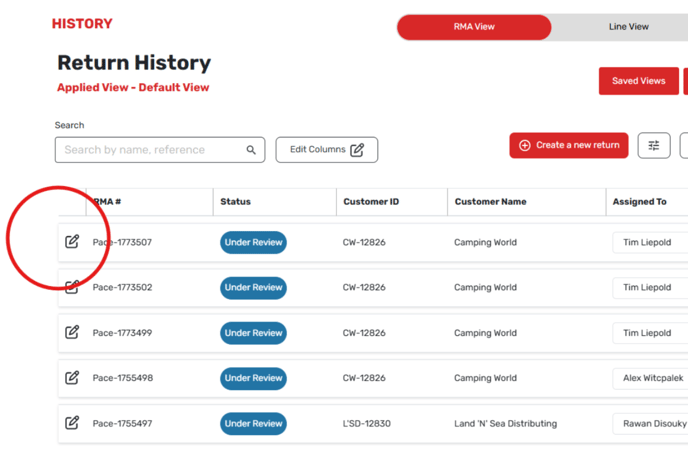This screenshot has width=688, height=458.
Task: Switch to RMA View tab
Action: 474,27
